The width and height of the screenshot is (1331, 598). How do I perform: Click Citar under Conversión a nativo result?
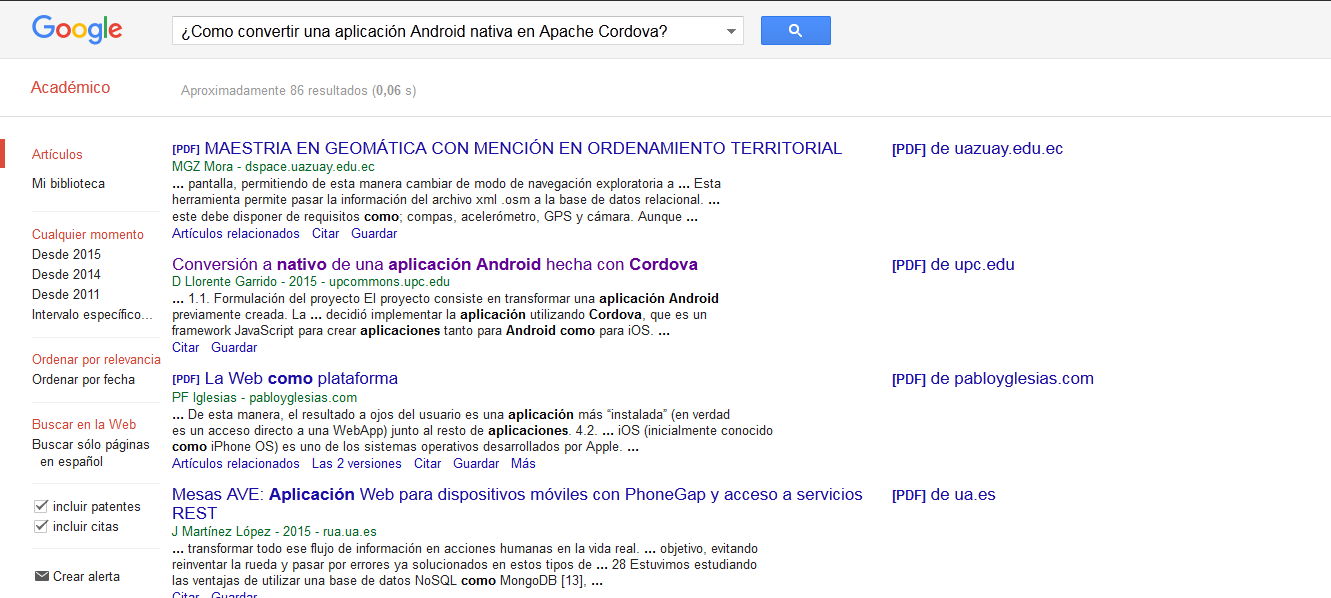click(x=186, y=348)
